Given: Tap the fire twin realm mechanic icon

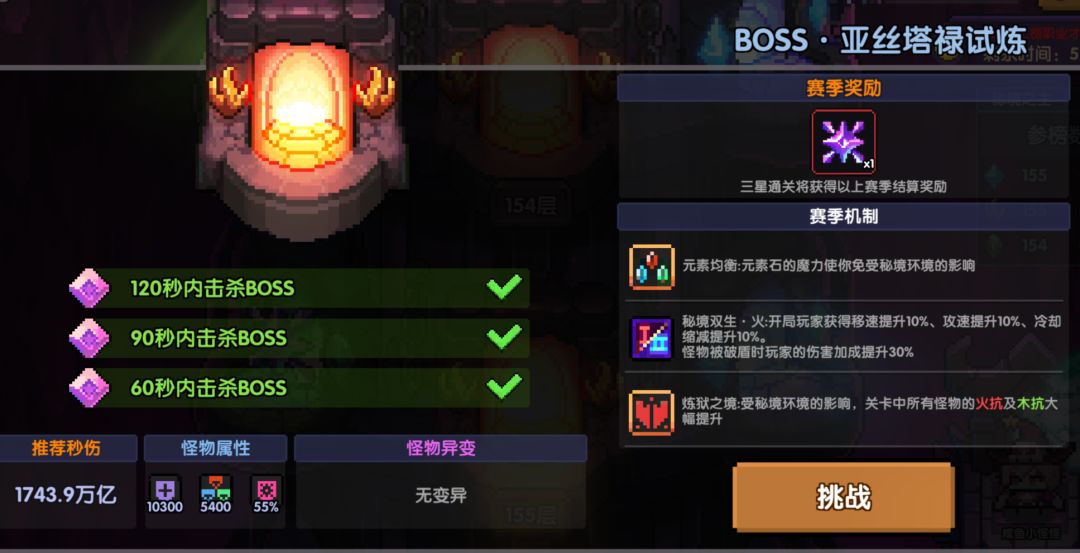Looking at the screenshot, I should point(651,338).
